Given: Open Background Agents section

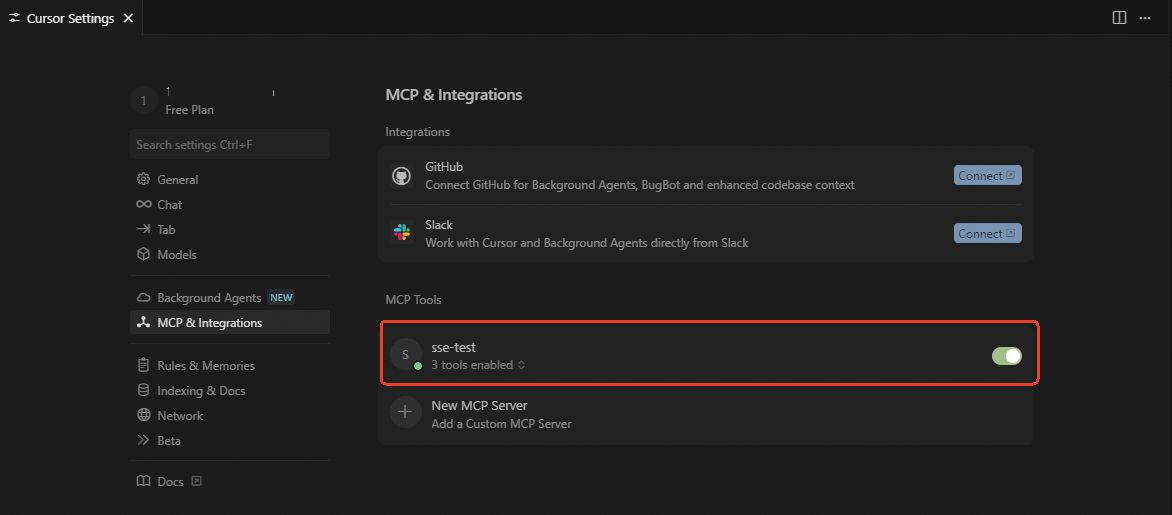Looking at the screenshot, I should click(230, 297).
